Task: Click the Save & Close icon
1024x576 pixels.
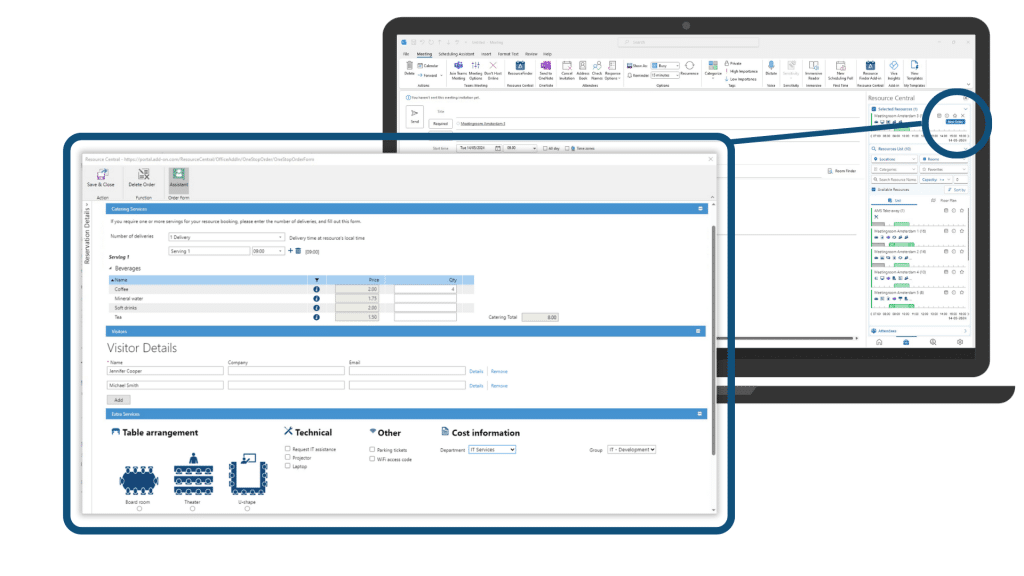Action: 99,177
